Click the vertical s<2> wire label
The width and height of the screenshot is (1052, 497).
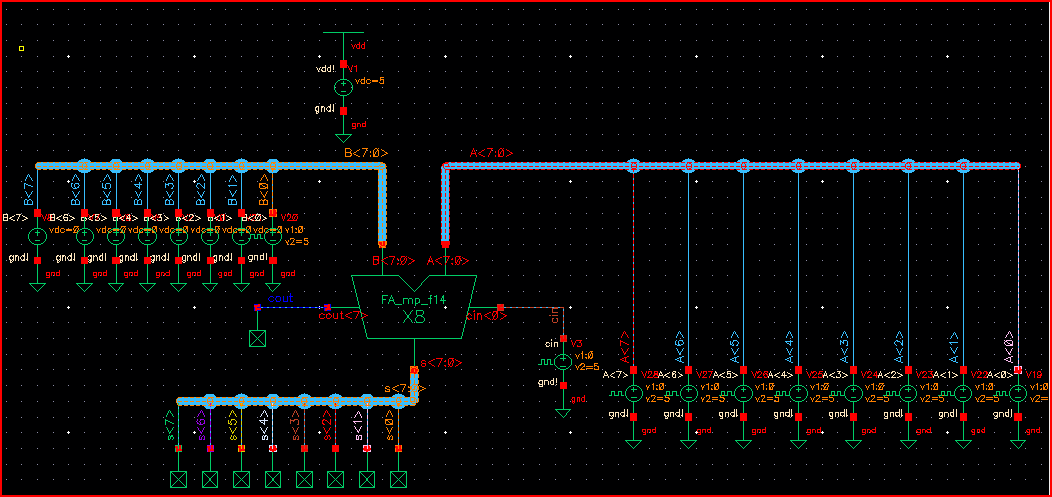[327, 425]
